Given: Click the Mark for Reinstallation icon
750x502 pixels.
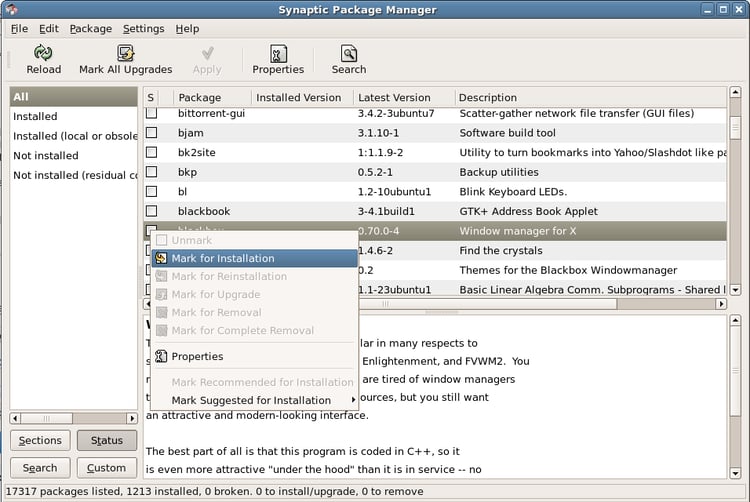Looking at the screenshot, I should [x=162, y=276].
